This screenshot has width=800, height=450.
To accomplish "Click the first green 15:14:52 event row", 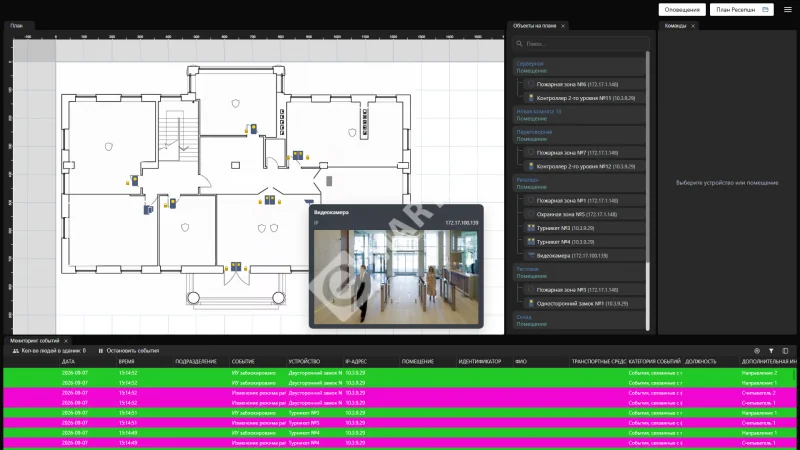I will 399,373.
